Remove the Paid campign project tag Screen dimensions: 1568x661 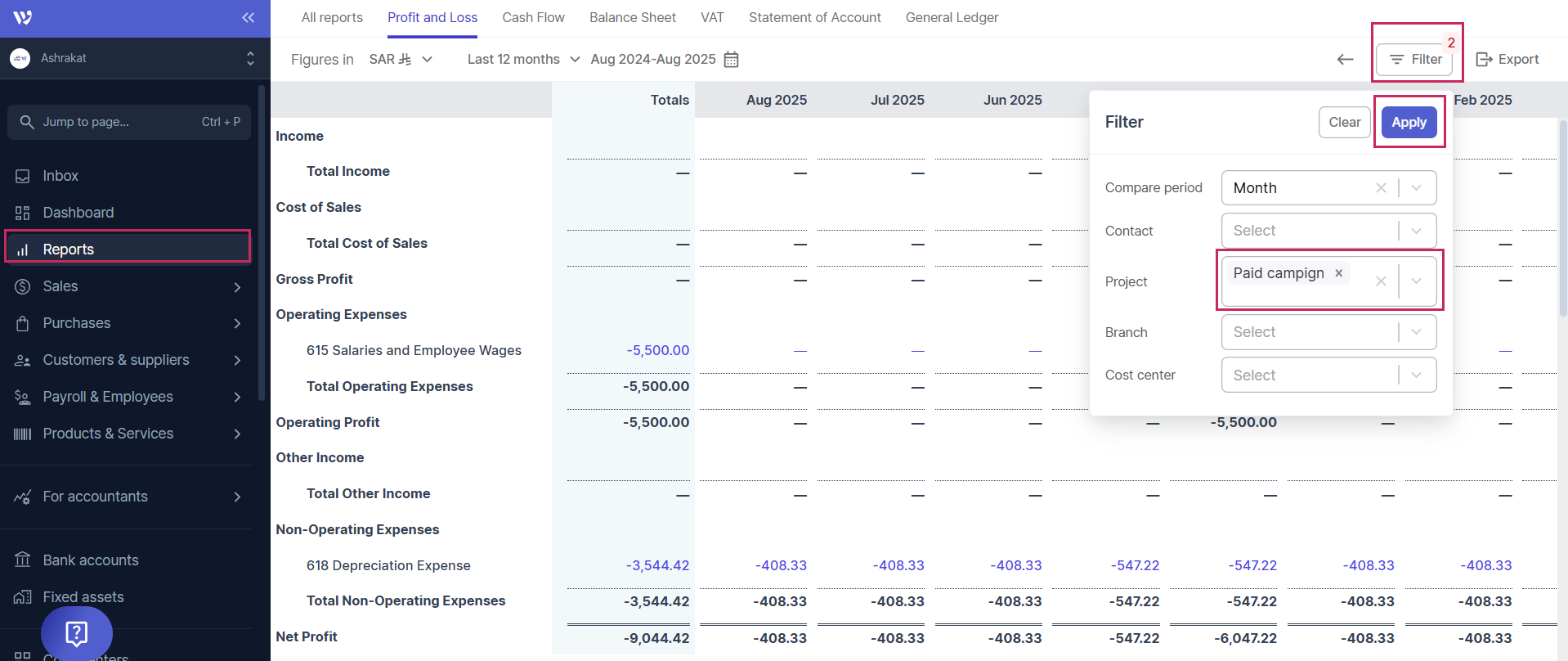pyautogui.click(x=1339, y=273)
